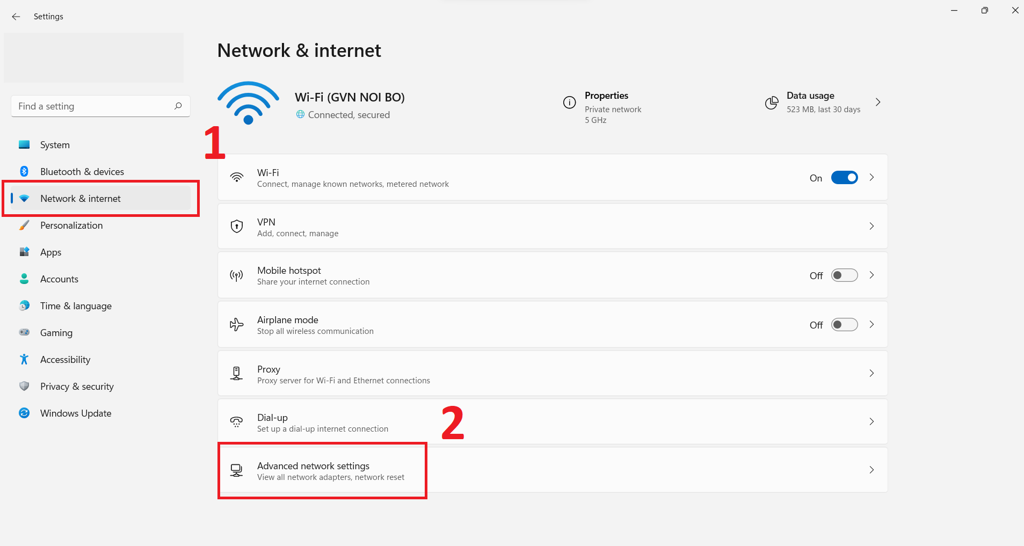The image size is (1024, 546).
Task: Open Wi-Fi details via row chevron
Action: [x=871, y=177]
